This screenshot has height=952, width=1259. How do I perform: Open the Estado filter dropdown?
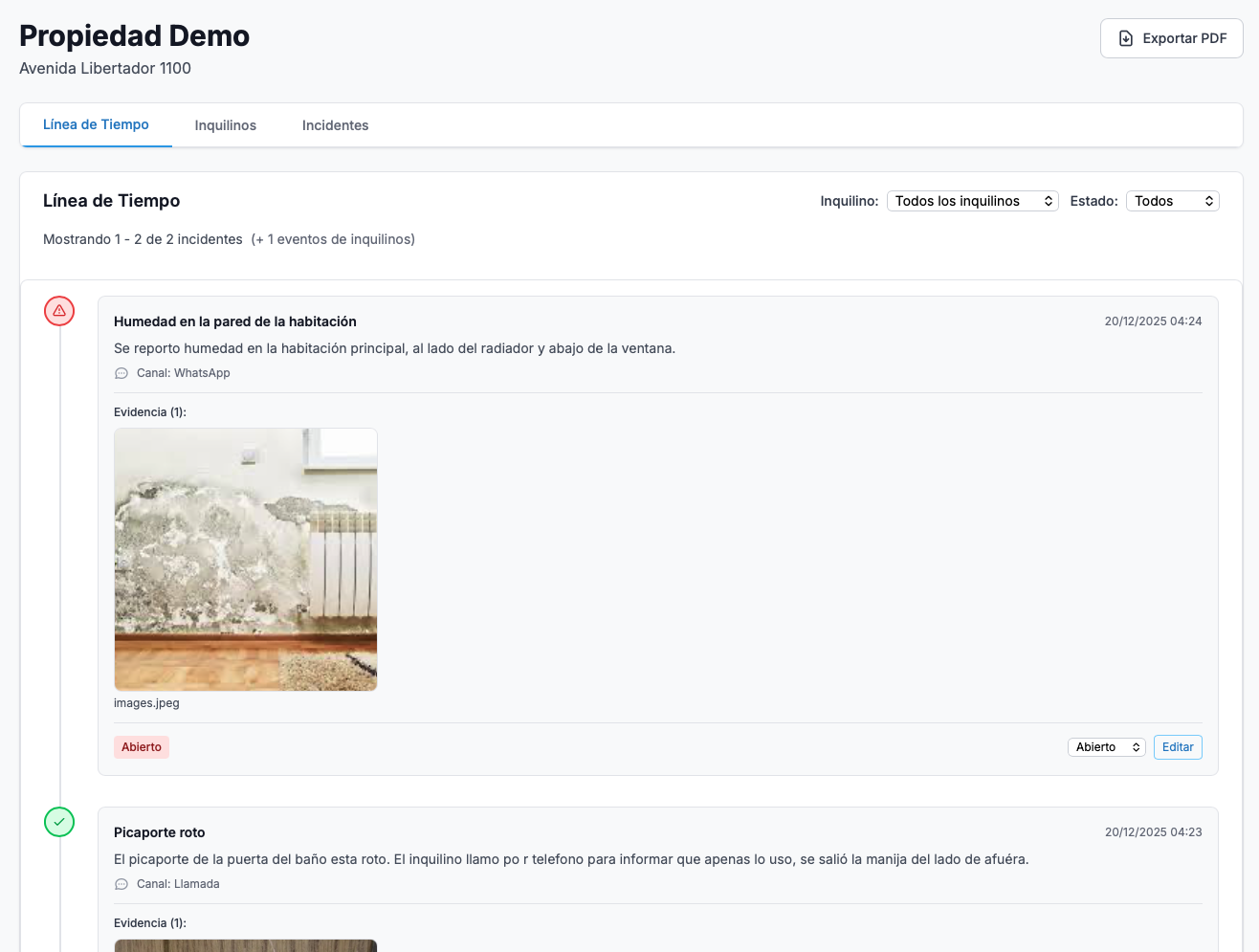point(1172,201)
